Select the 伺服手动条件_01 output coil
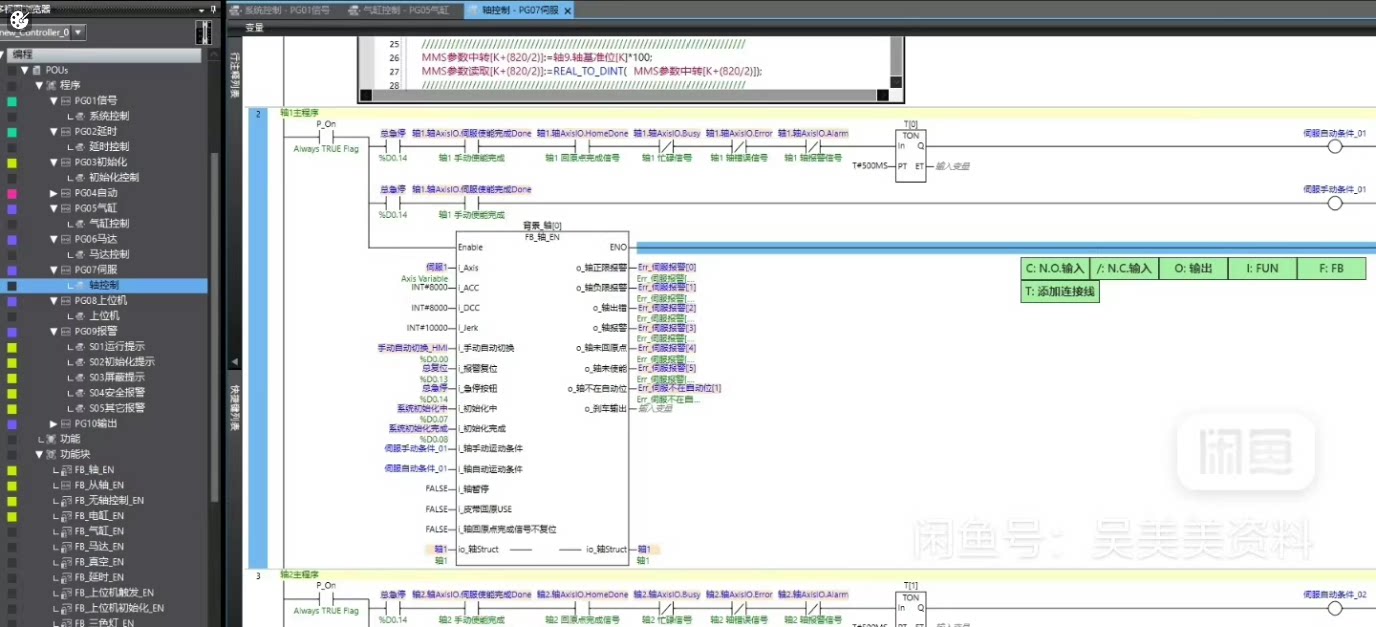Screen dimensions: 1376x627 point(1334,203)
